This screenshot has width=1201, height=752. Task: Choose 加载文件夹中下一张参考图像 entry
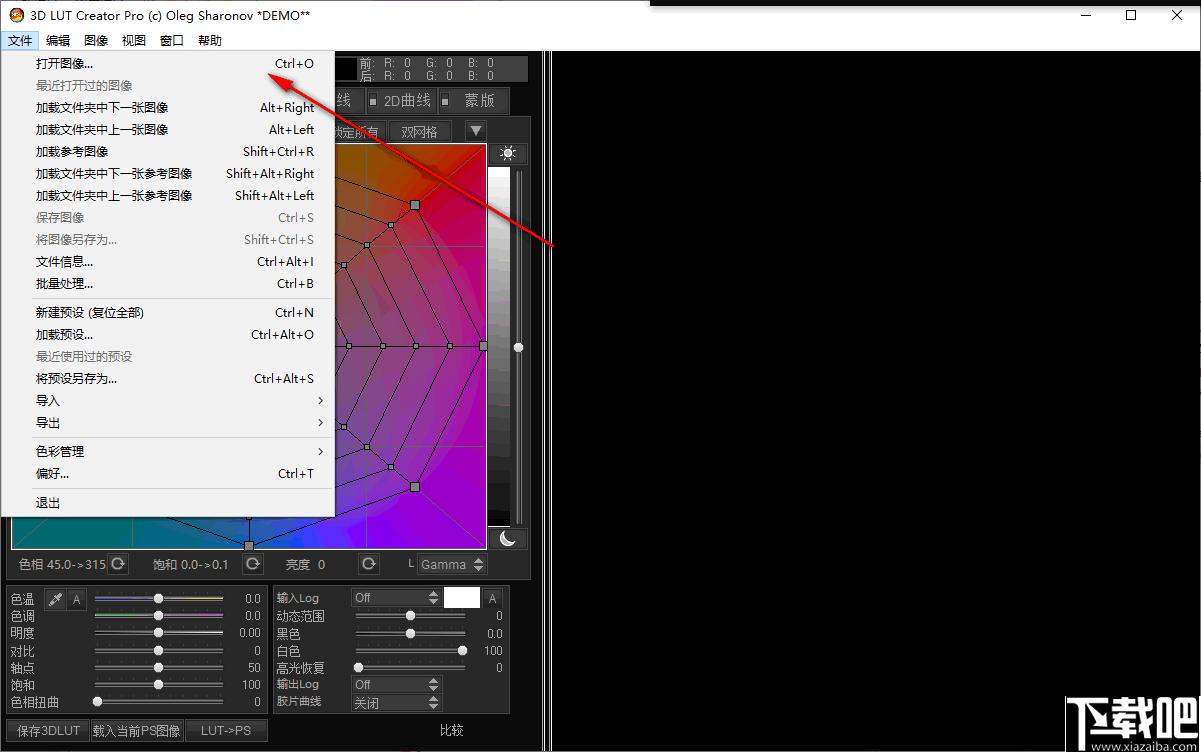pos(168,173)
